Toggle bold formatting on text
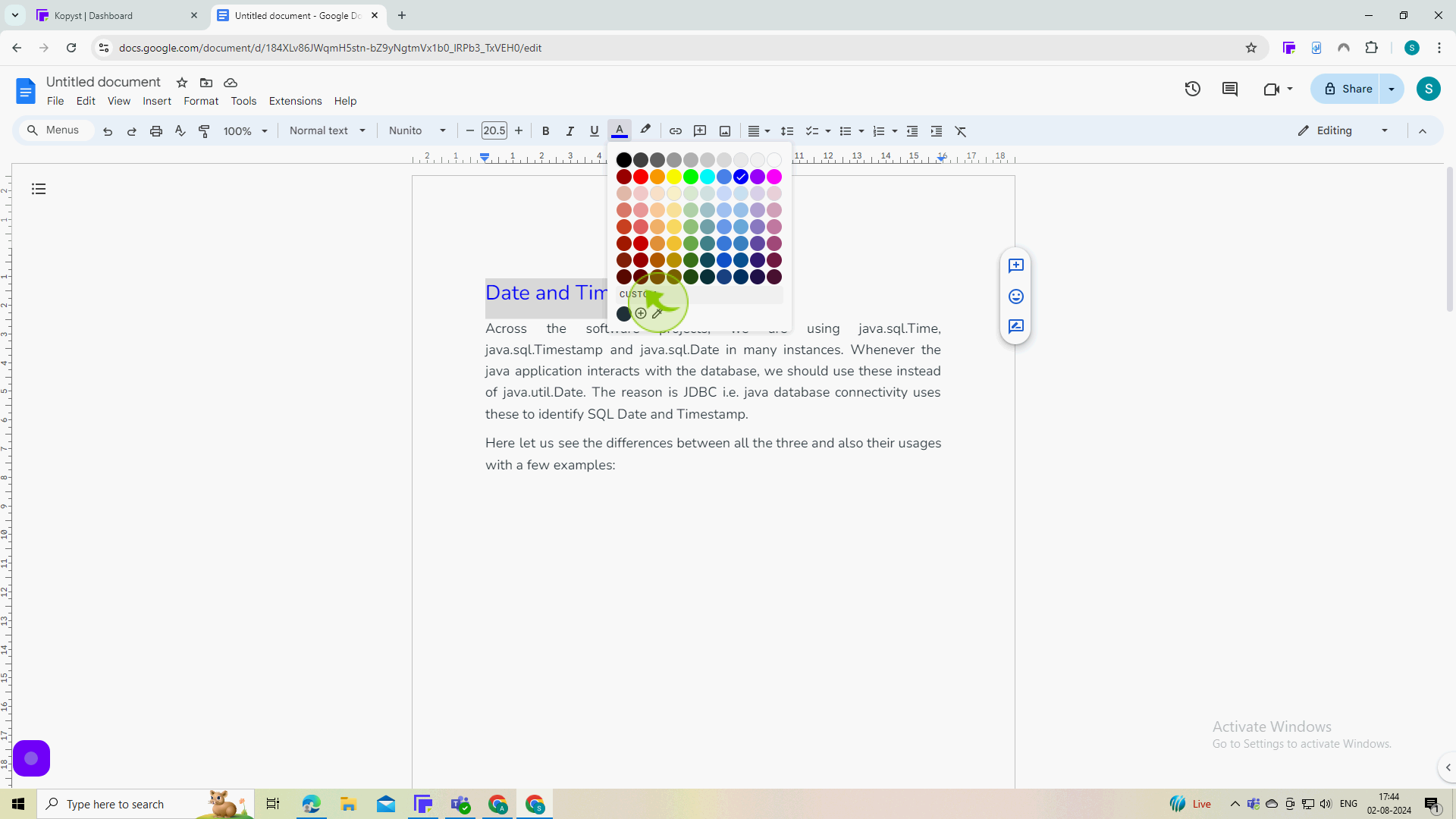 click(x=546, y=131)
